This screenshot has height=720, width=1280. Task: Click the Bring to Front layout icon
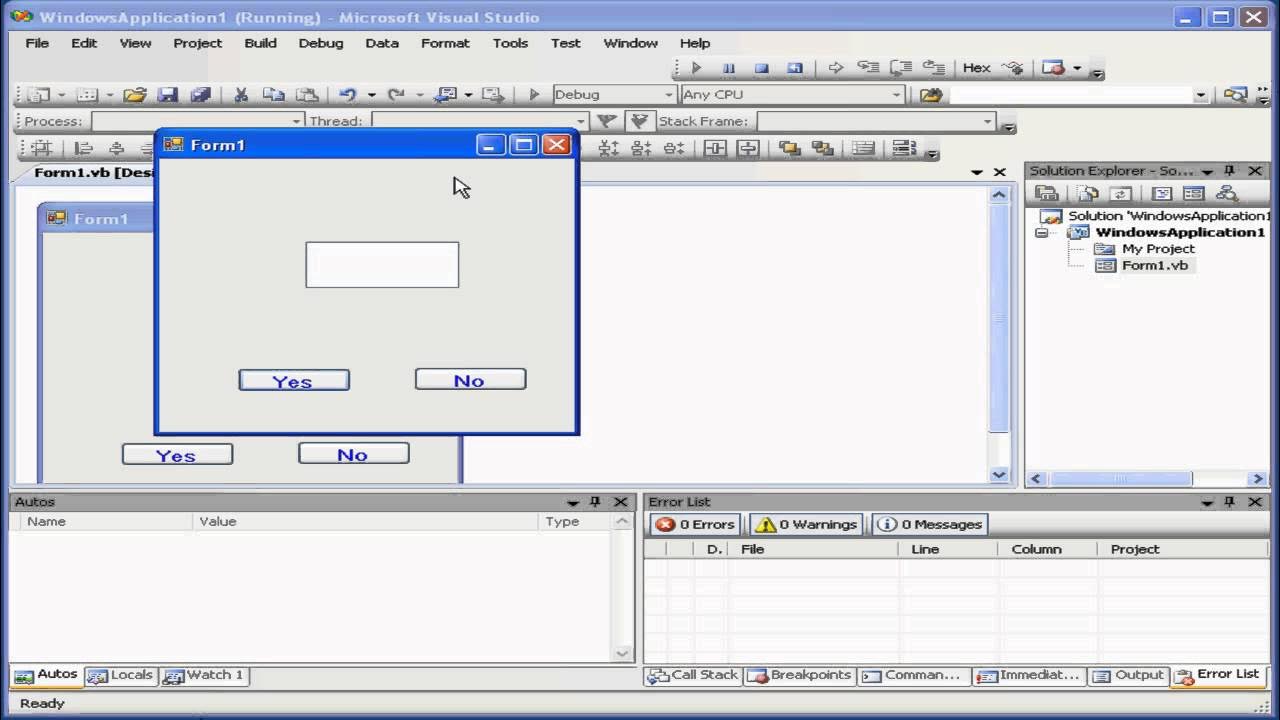coord(789,148)
